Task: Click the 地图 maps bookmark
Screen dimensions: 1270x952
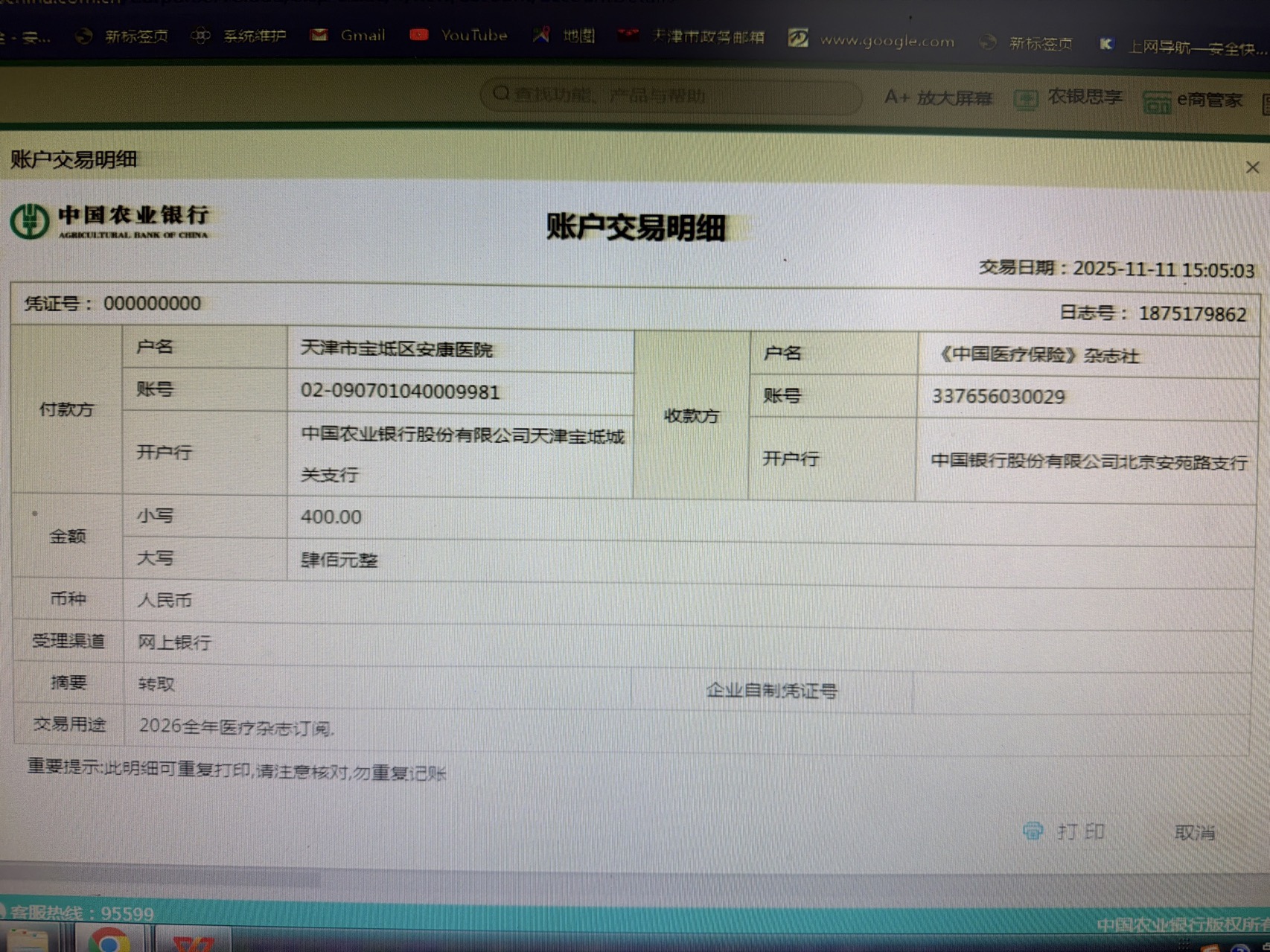Action: [x=564, y=36]
